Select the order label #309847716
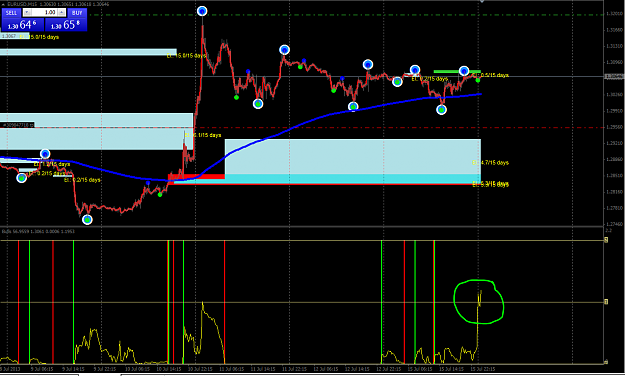The height and width of the screenshot is (376, 625). point(18,125)
